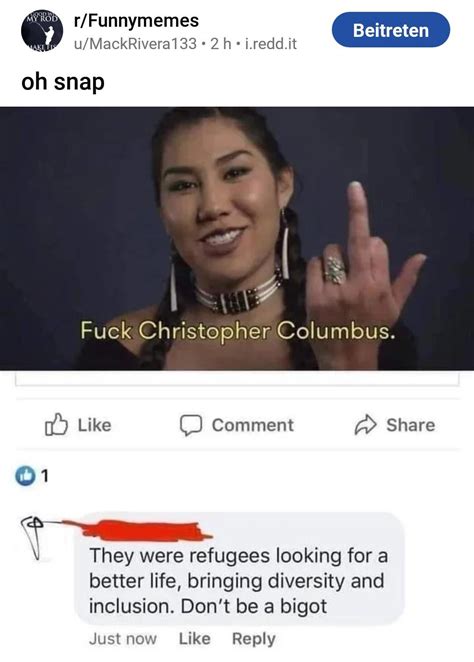Open the i.redd.it source link

(x=271, y=43)
